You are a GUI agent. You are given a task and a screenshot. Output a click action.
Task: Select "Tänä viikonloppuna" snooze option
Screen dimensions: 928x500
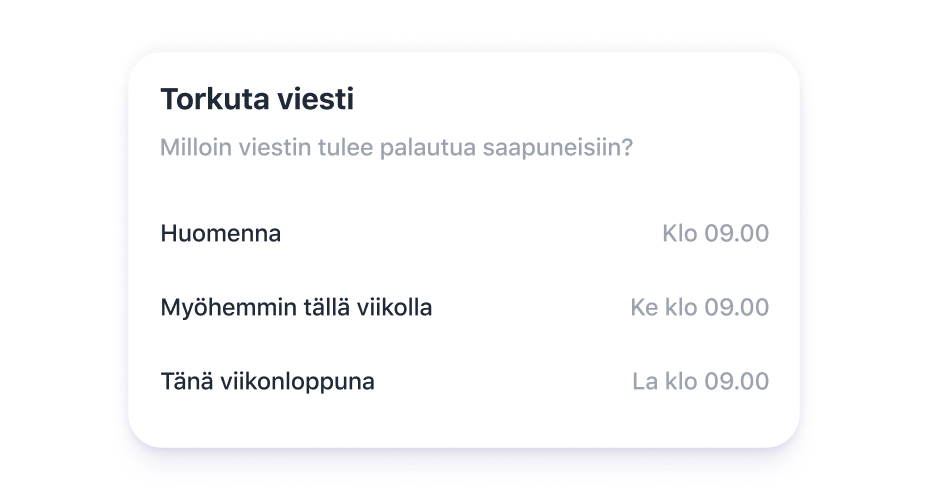[267, 382]
